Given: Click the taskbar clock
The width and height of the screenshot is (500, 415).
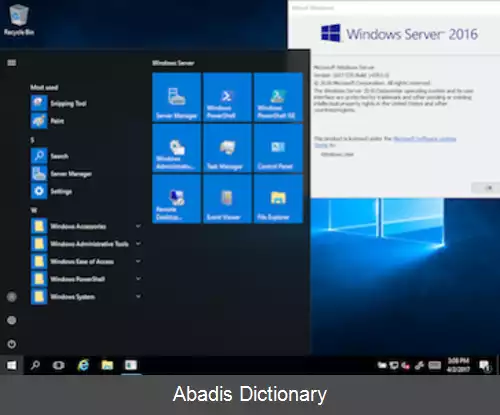Looking at the screenshot, I should pos(458,365).
